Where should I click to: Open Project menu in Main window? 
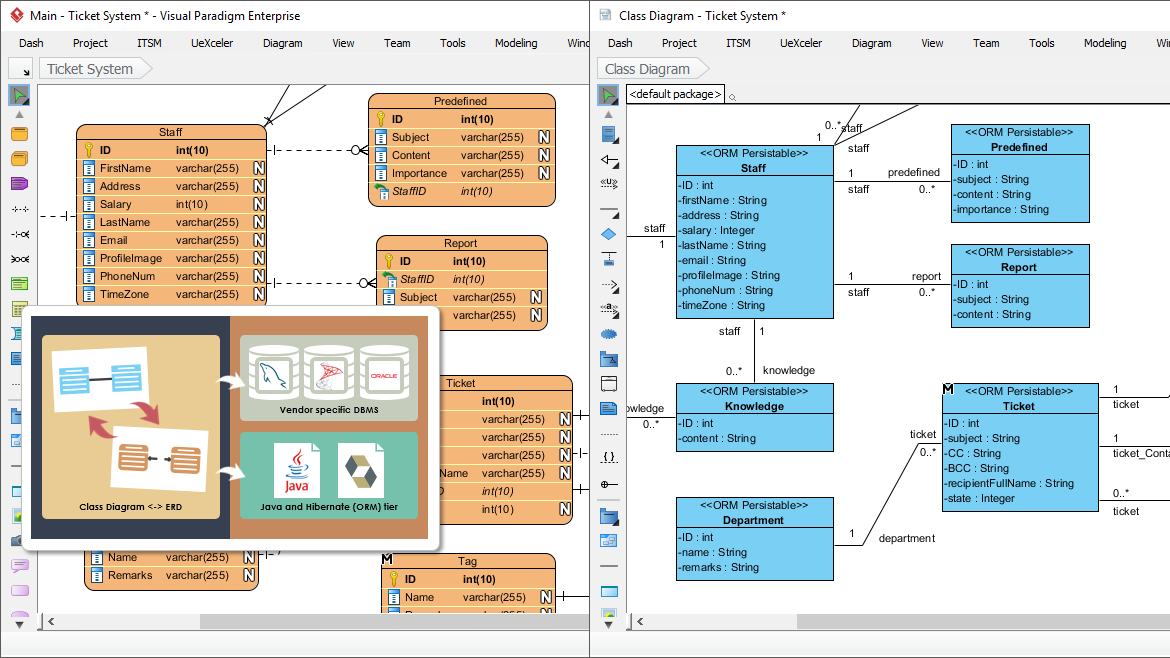click(x=90, y=43)
